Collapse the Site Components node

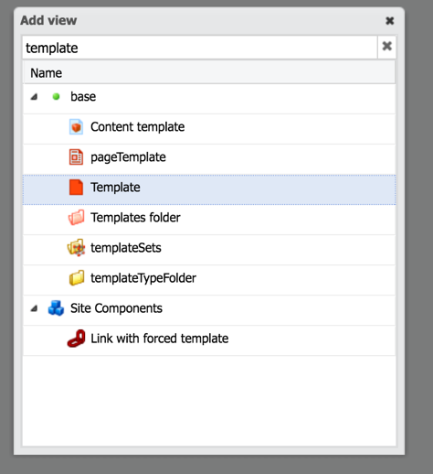tap(34, 309)
